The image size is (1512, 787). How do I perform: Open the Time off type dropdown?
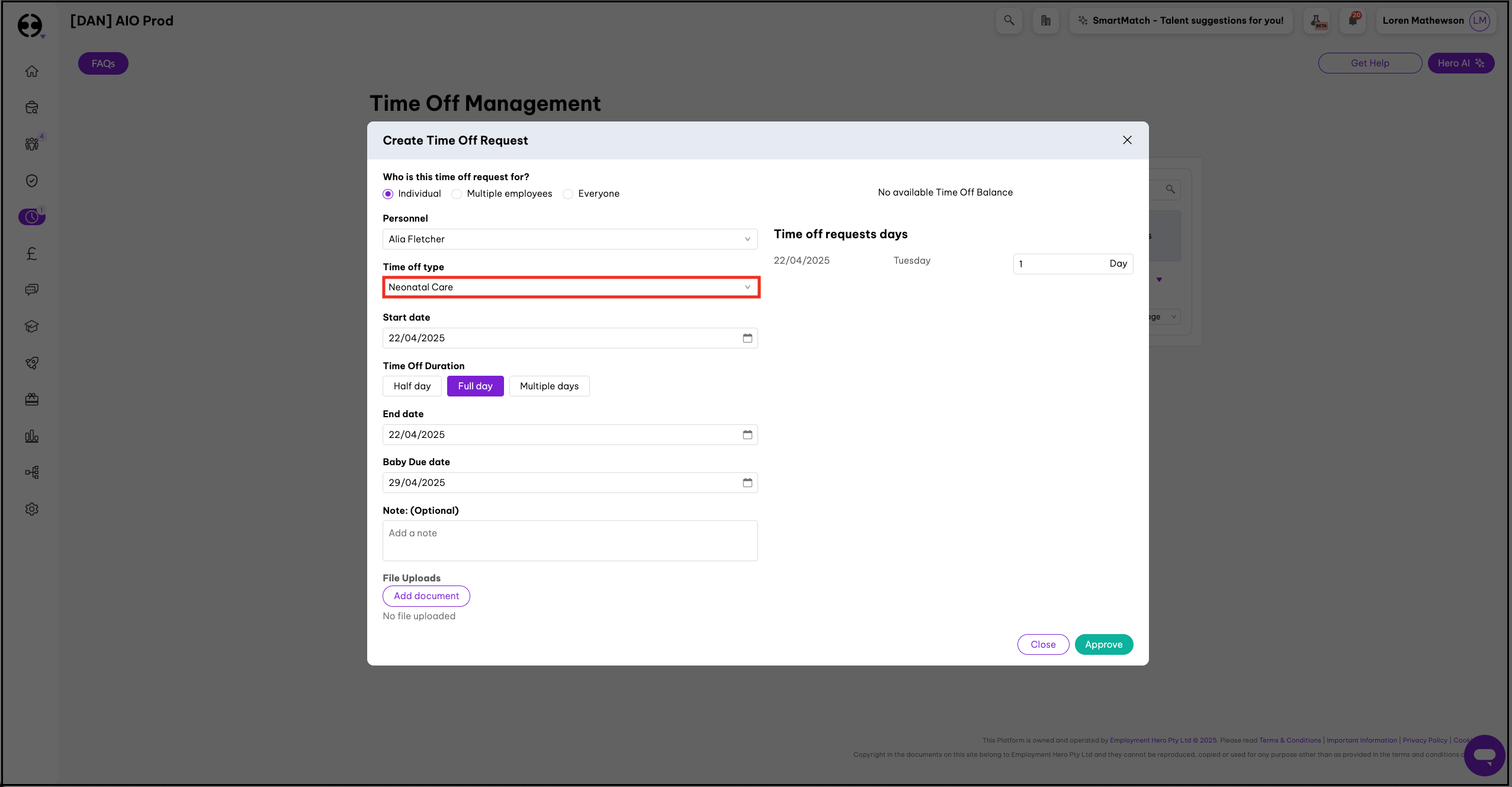coord(570,287)
